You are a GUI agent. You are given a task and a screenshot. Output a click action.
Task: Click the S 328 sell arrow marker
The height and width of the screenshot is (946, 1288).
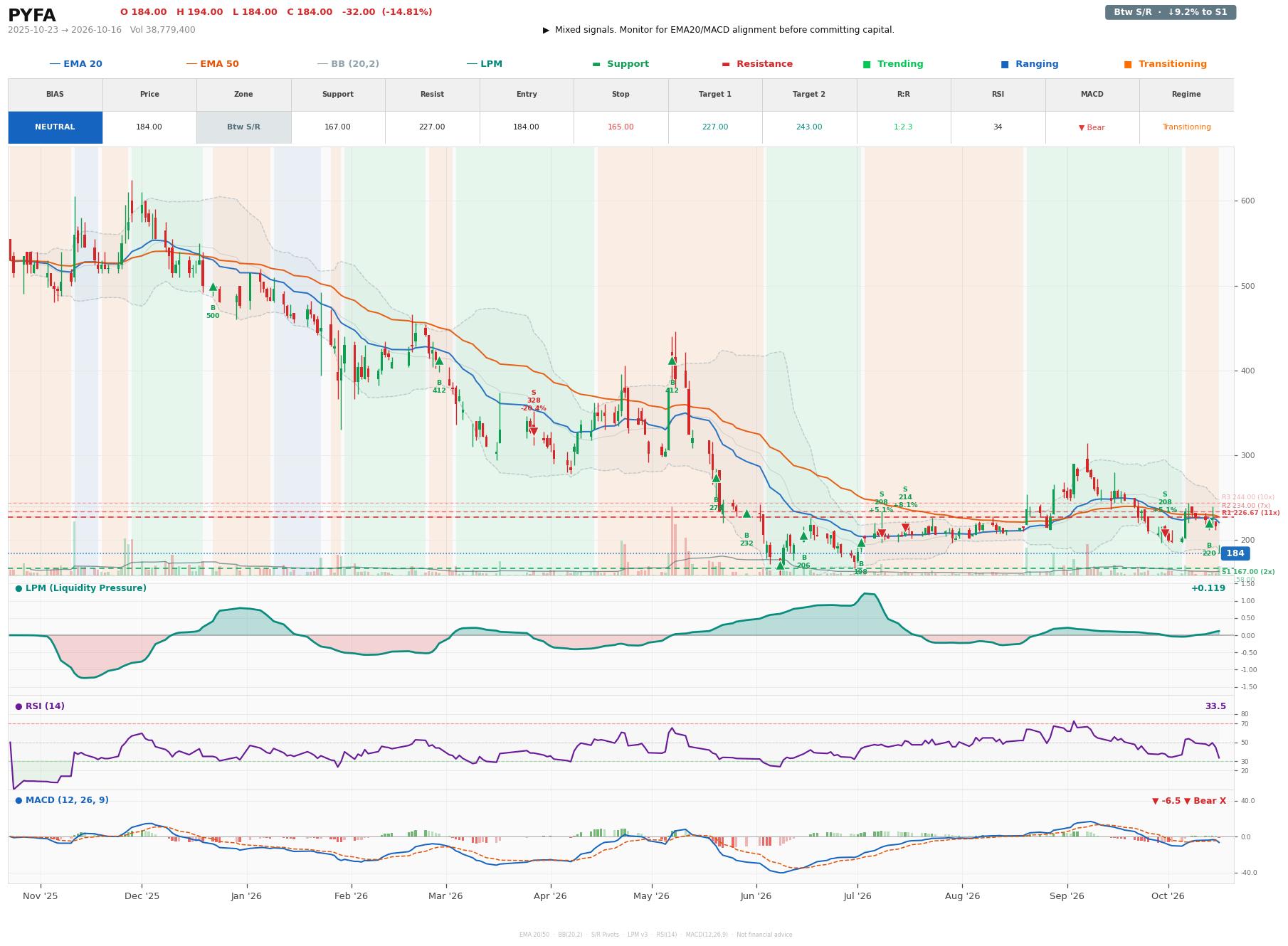pyautogui.click(x=533, y=431)
